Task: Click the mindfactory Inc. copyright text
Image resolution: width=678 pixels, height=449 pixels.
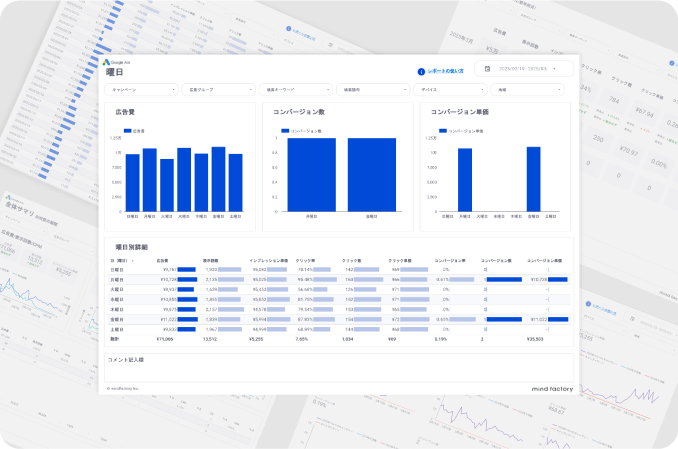Action: click(123, 388)
